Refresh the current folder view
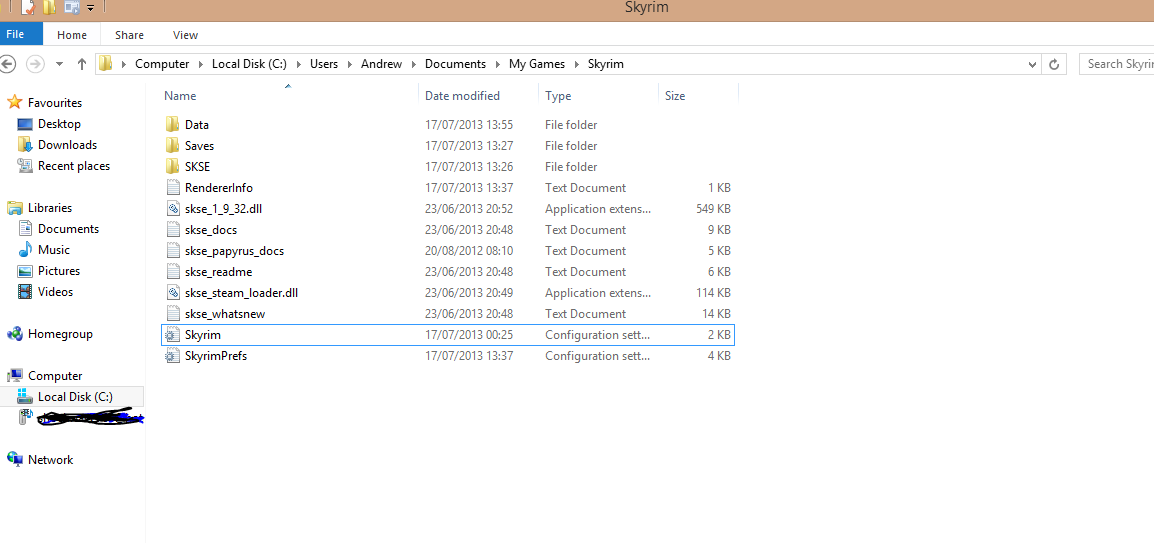The image size is (1154, 543). coord(1054,64)
